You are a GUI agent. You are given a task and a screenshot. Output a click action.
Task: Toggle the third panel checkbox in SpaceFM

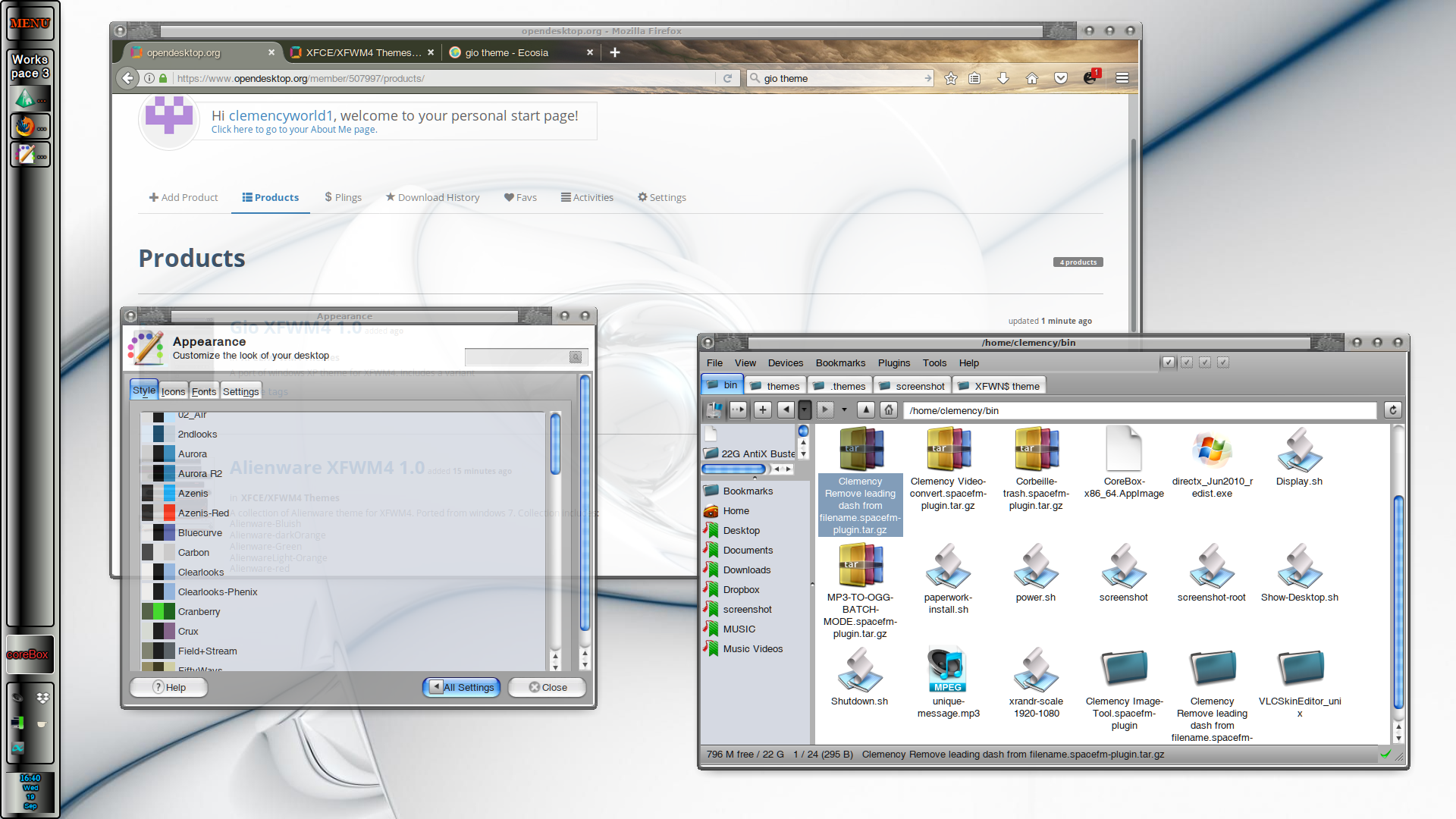[x=1205, y=362]
